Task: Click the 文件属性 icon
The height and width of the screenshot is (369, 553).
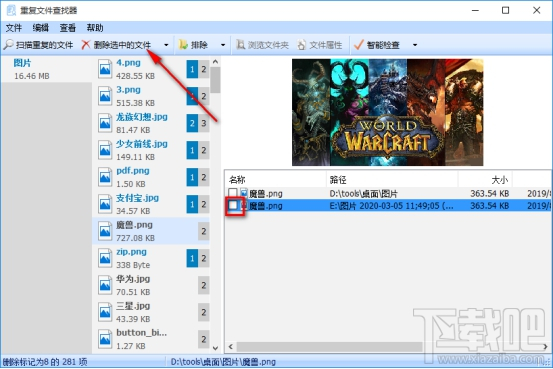Action: point(302,45)
